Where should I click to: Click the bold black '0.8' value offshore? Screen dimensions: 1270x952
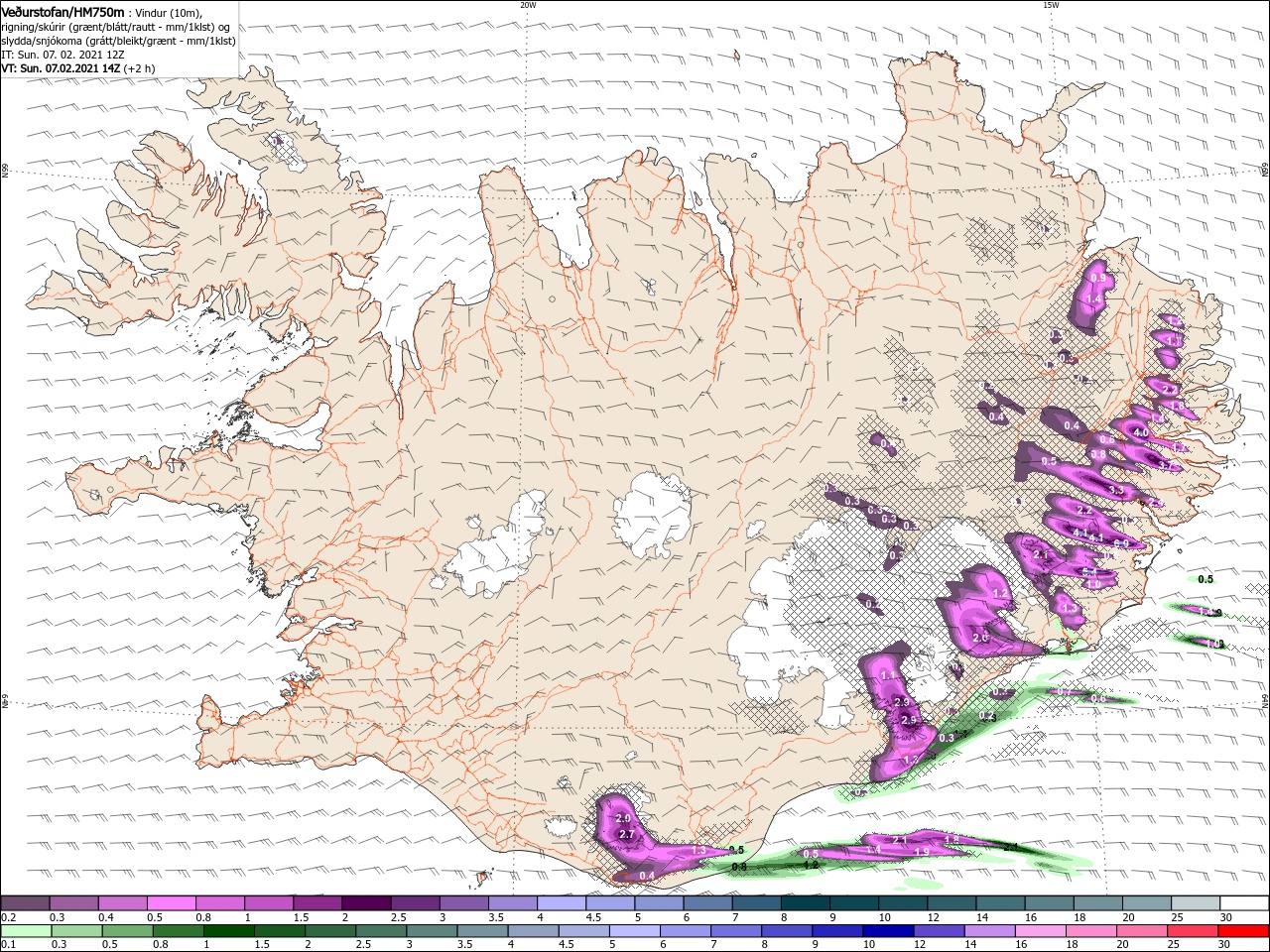[739, 867]
